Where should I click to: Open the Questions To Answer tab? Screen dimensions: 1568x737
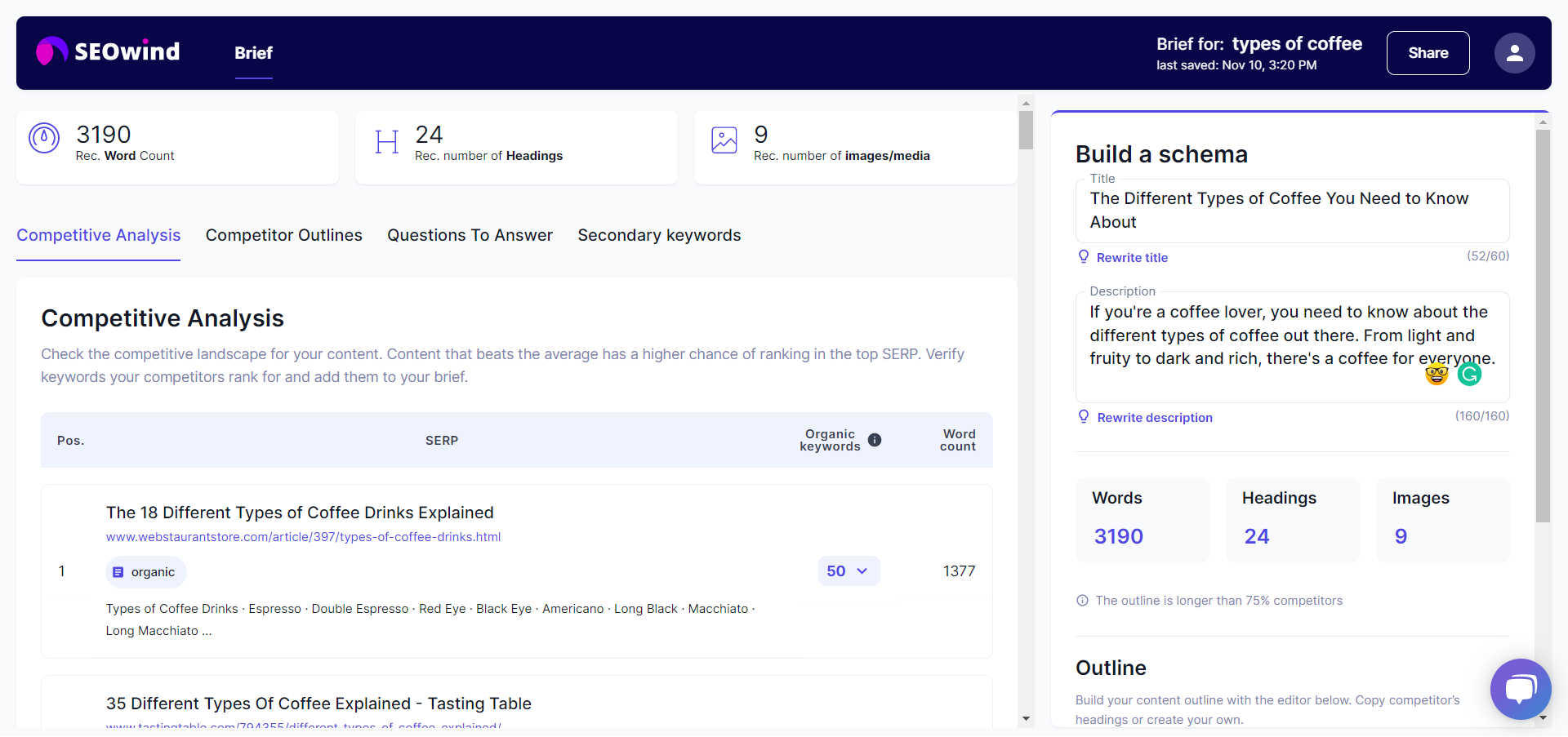470,235
